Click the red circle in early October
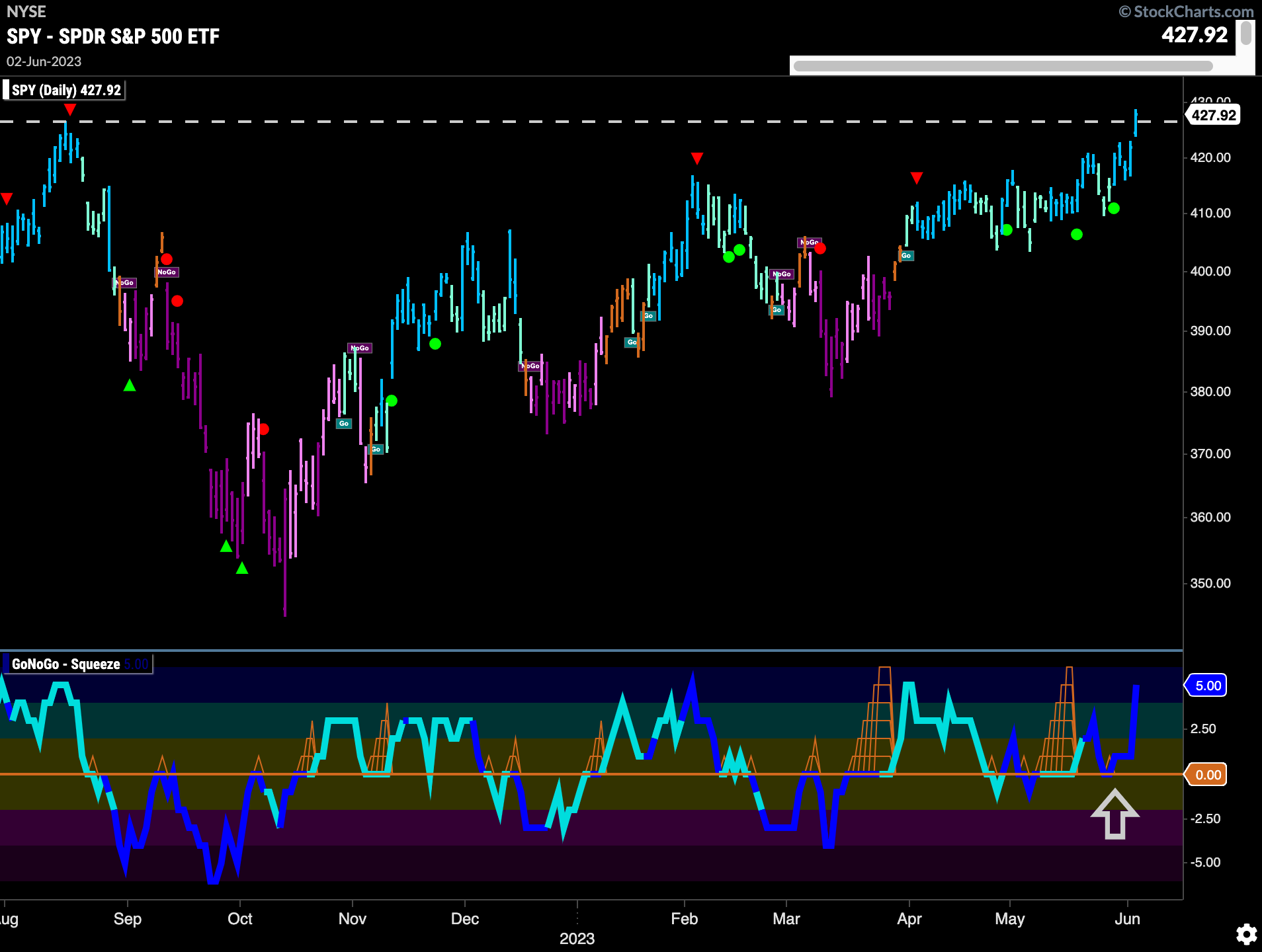 pyautogui.click(x=263, y=429)
